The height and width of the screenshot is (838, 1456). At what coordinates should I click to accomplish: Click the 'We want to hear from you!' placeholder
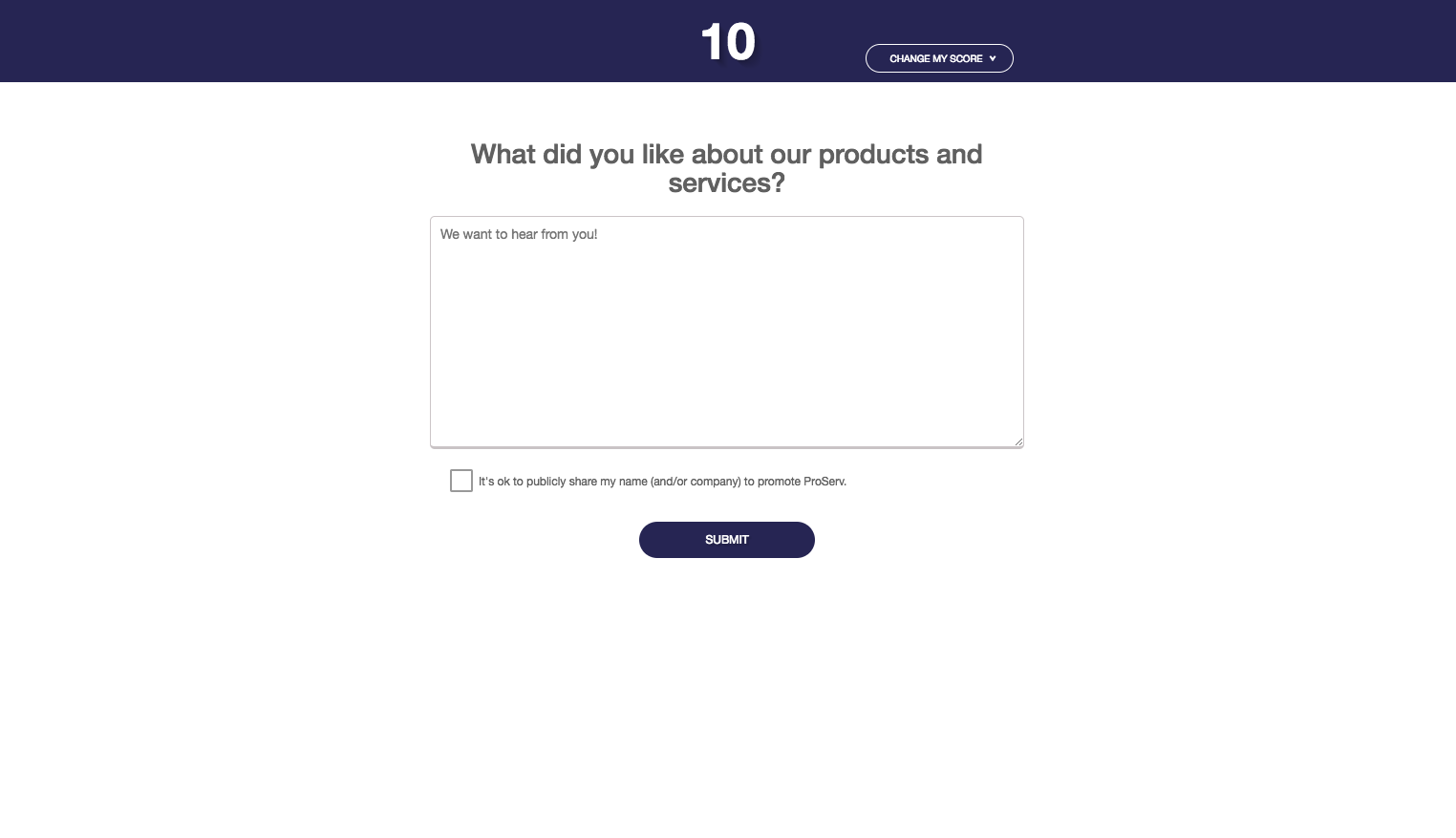[519, 234]
